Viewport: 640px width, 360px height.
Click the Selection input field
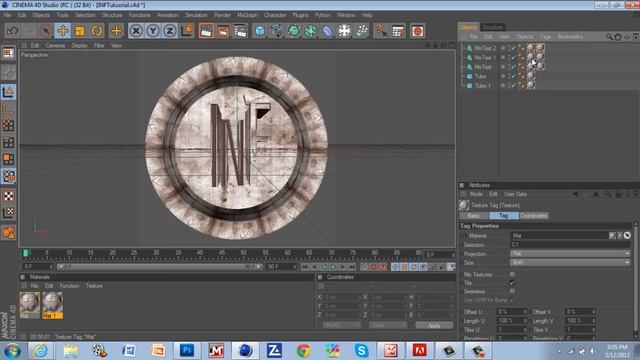570,244
